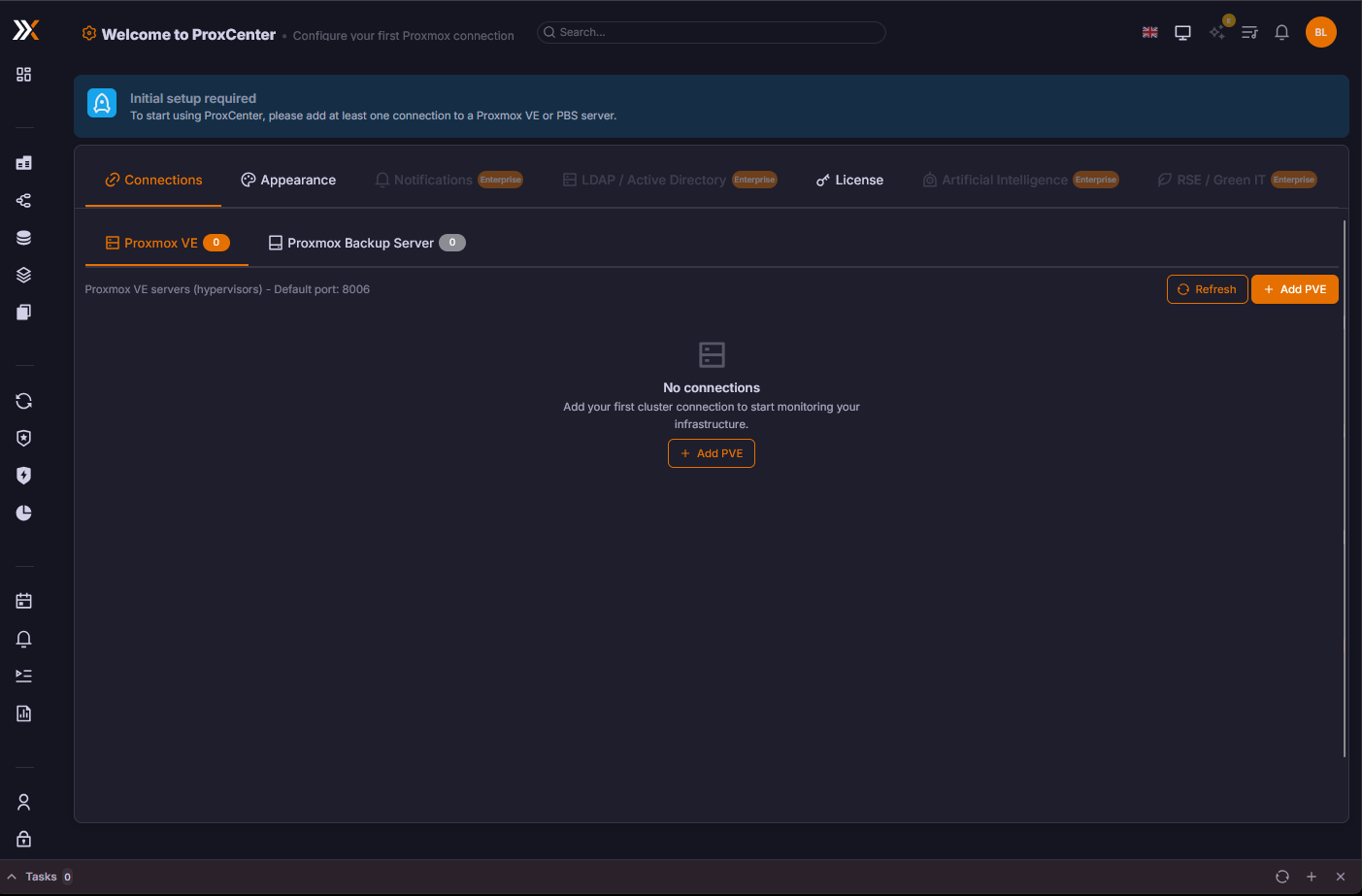Open the Proxmox Backup Server tab
Screen dimensions: 1362x896
point(359,243)
